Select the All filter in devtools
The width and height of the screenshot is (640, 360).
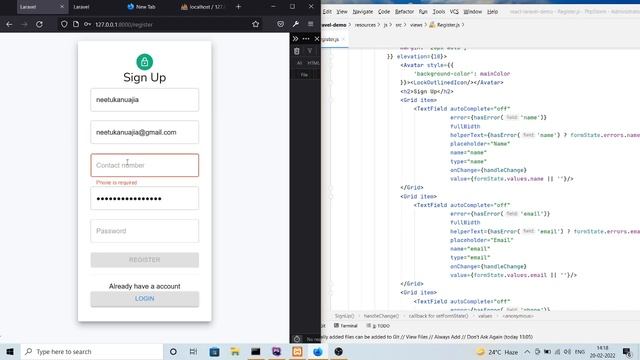[300, 63]
